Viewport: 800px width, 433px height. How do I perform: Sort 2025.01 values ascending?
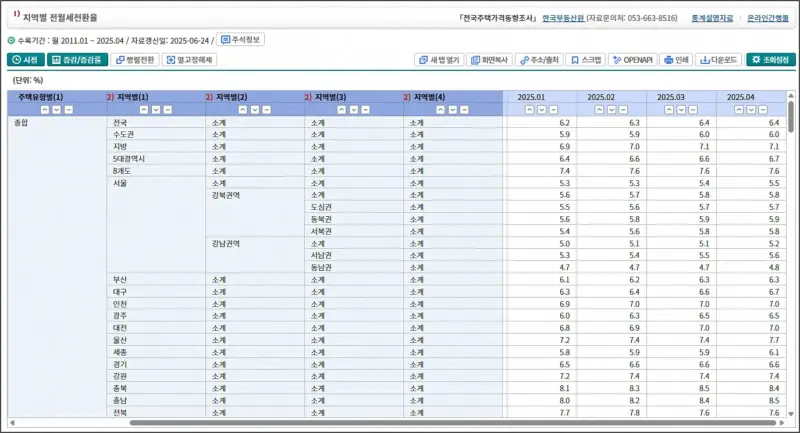pyautogui.click(x=530, y=110)
